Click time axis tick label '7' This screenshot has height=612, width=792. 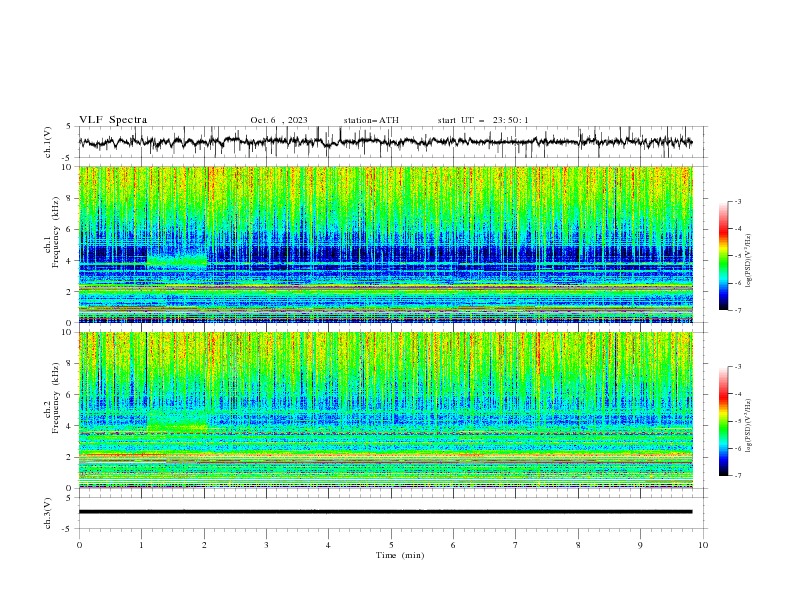pyautogui.click(x=516, y=545)
